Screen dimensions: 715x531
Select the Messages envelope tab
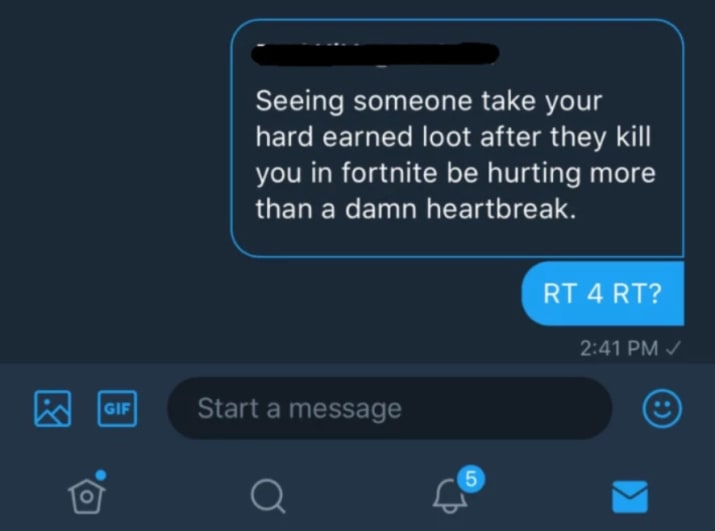click(630, 496)
